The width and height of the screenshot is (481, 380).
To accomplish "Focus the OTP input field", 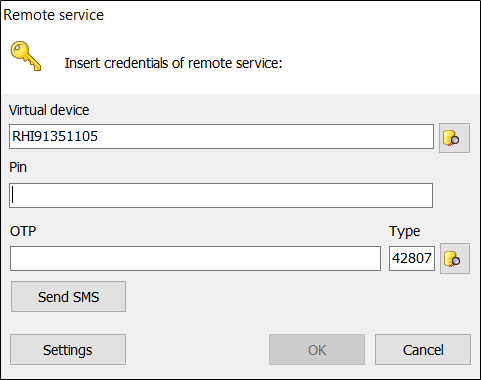I will pos(195,258).
